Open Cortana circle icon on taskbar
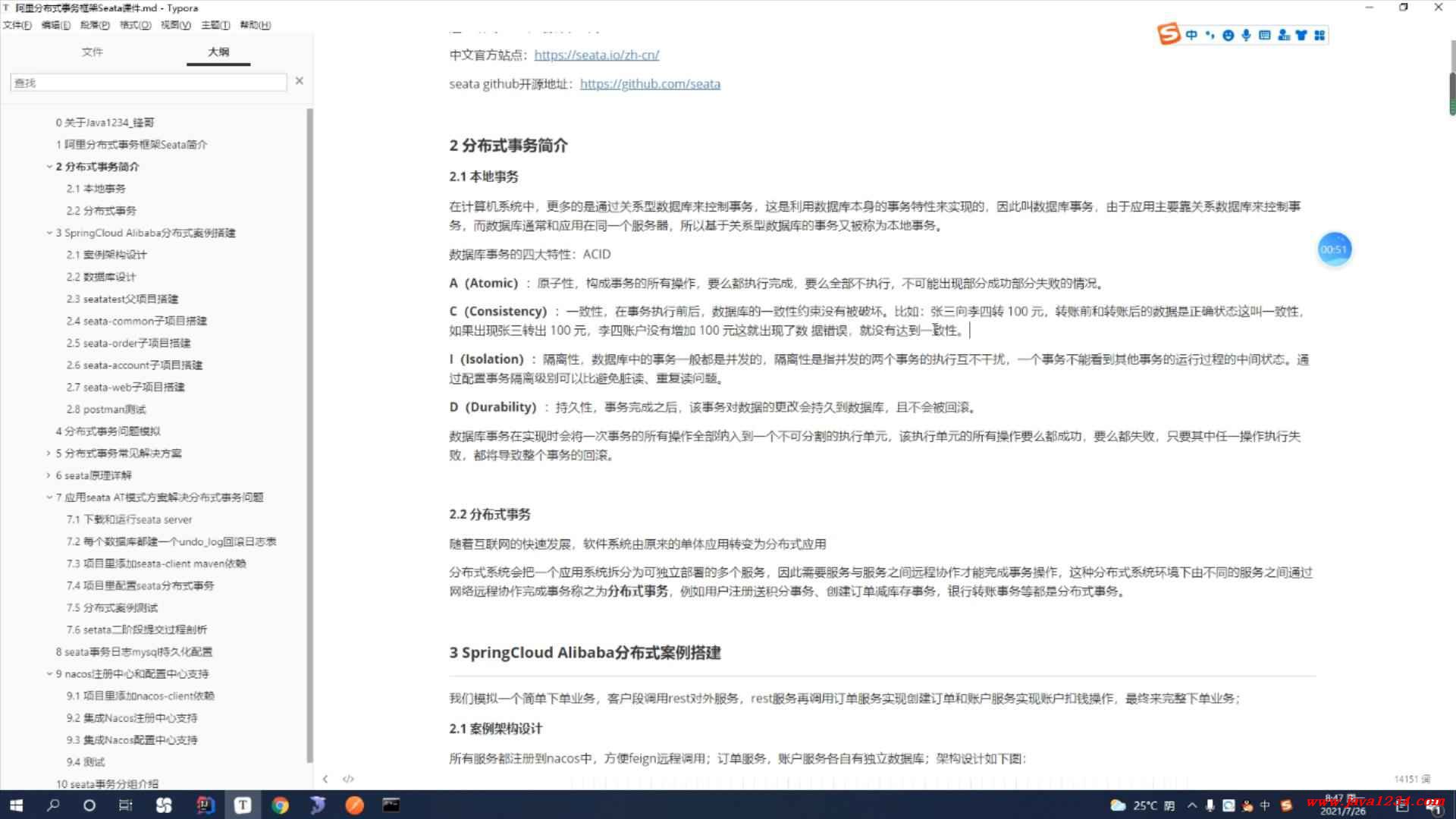This screenshot has width=1456, height=819. [89, 805]
